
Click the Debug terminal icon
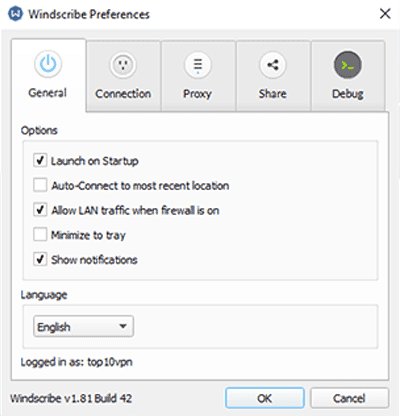tap(348, 65)
